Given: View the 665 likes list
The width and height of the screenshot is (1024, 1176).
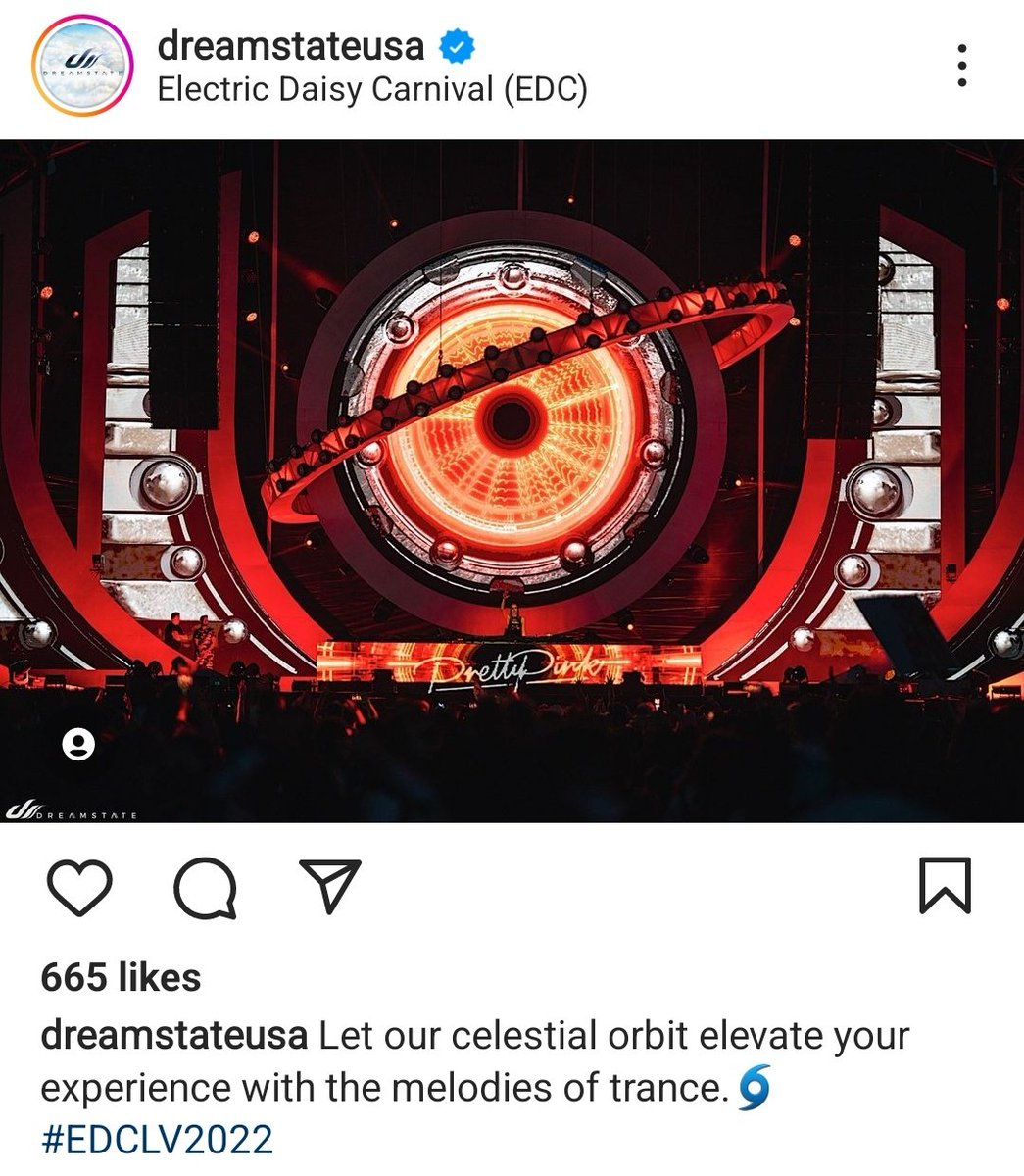Looking at the screenshot, I should coord(122,977).
